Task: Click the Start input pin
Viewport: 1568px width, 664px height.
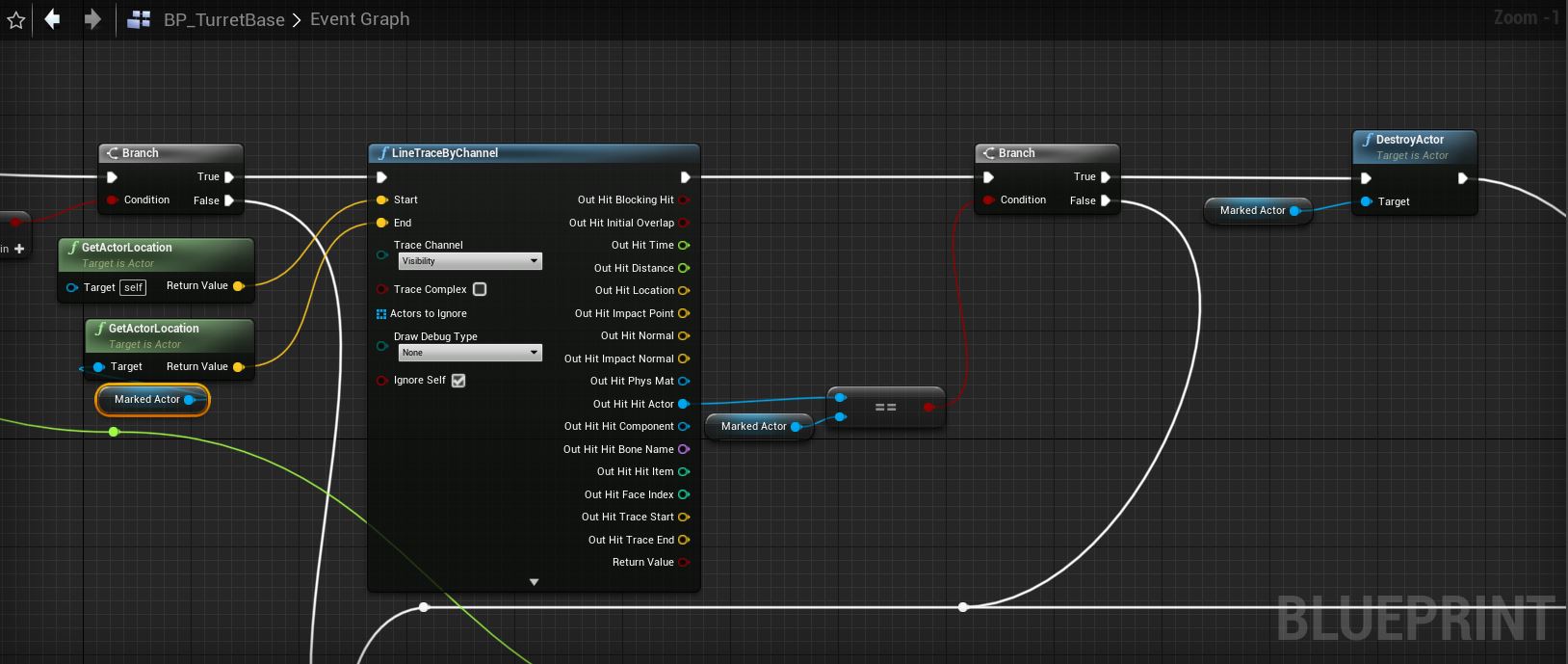Action: click(381, 199)
